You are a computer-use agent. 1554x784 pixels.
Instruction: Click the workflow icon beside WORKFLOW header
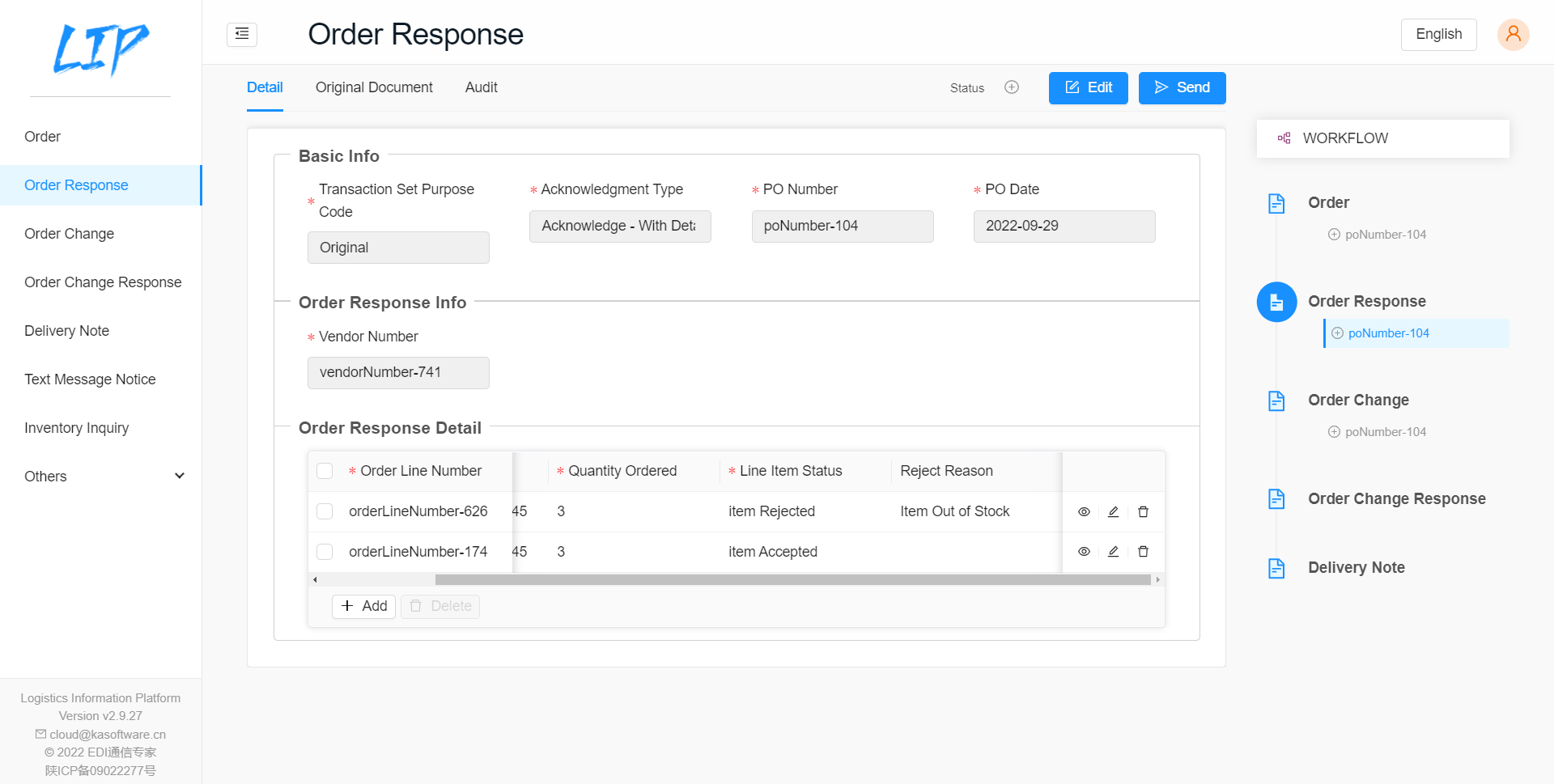pos(1284,138)
